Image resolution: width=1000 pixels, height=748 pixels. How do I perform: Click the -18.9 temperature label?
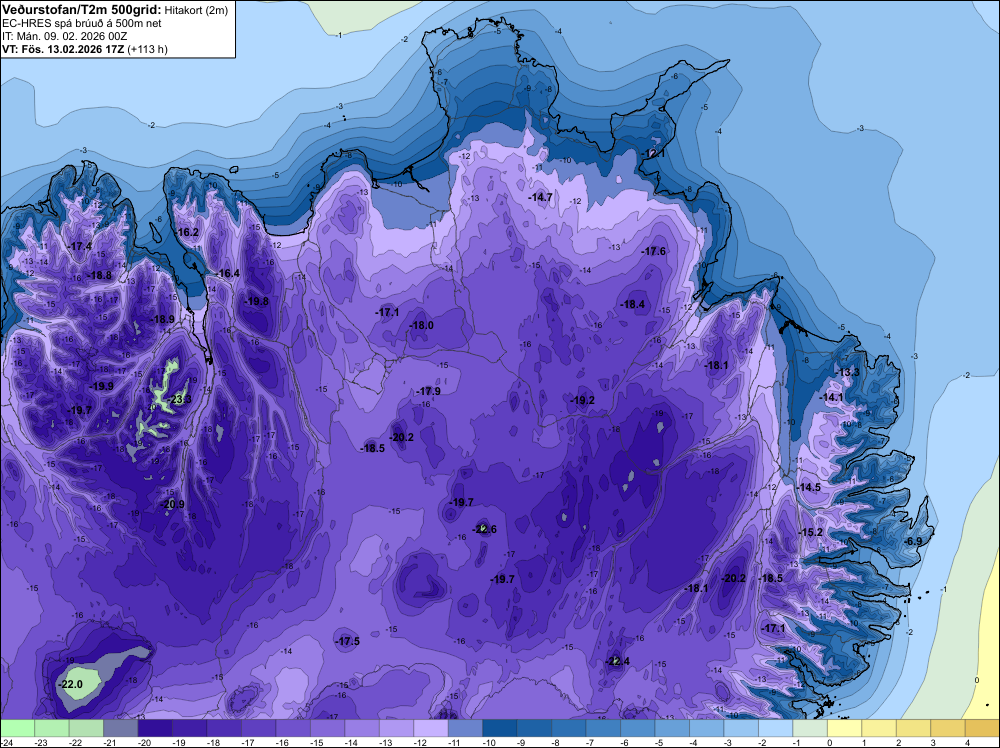click(x=163, y=319)
